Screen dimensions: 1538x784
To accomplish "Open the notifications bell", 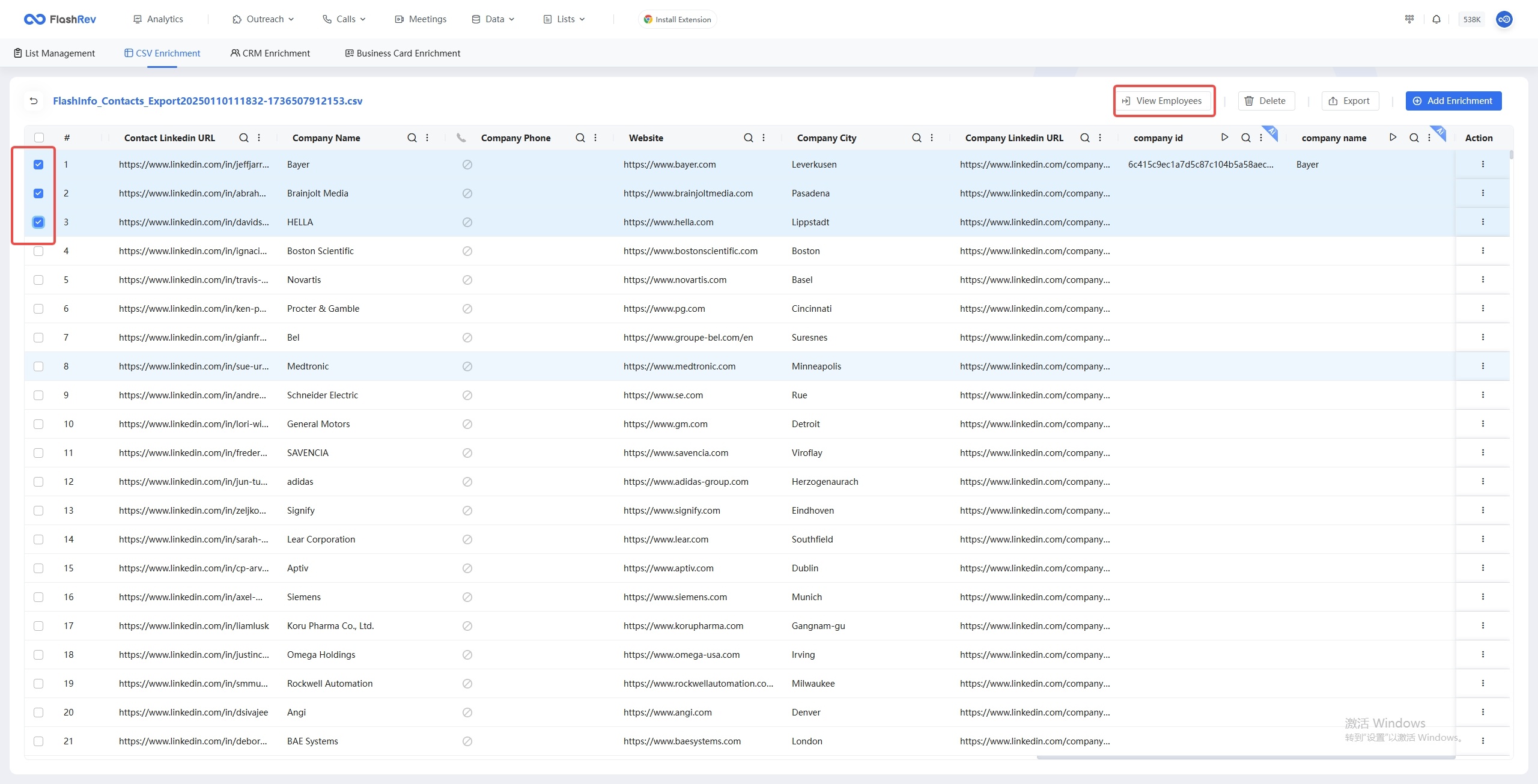I will pyautogui.click(x=1436, y=19).
